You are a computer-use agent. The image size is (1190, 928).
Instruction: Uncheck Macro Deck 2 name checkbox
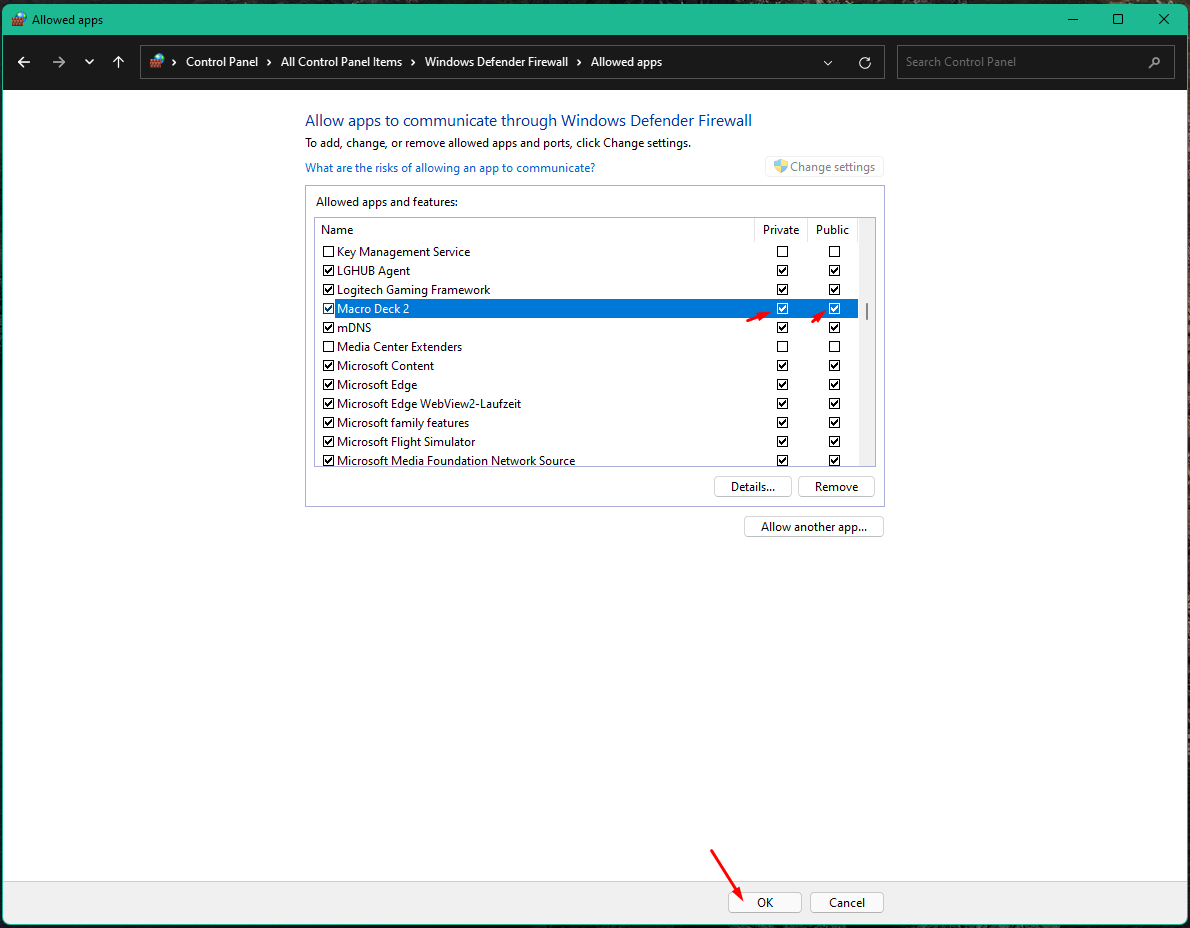pos(329,309)
